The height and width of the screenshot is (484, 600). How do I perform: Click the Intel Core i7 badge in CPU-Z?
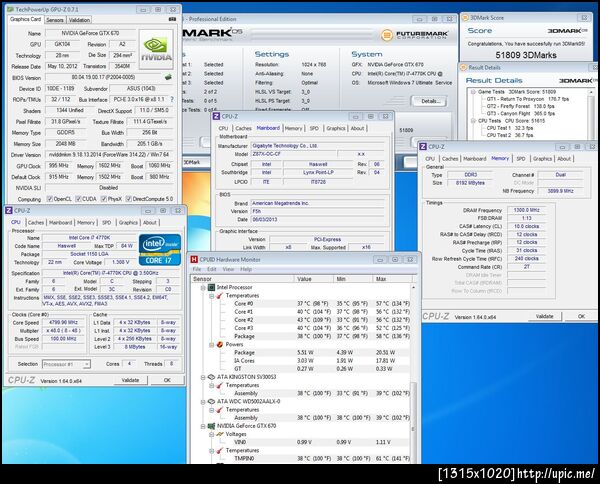point(160,249)
